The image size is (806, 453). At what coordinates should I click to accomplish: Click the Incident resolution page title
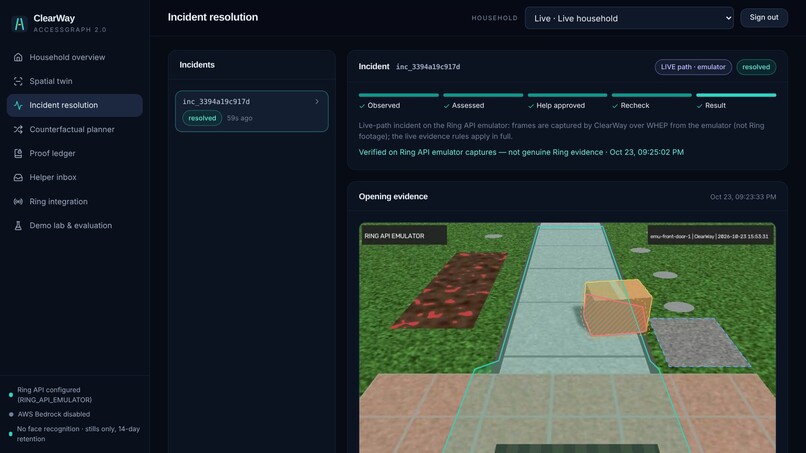coord(213,17)
